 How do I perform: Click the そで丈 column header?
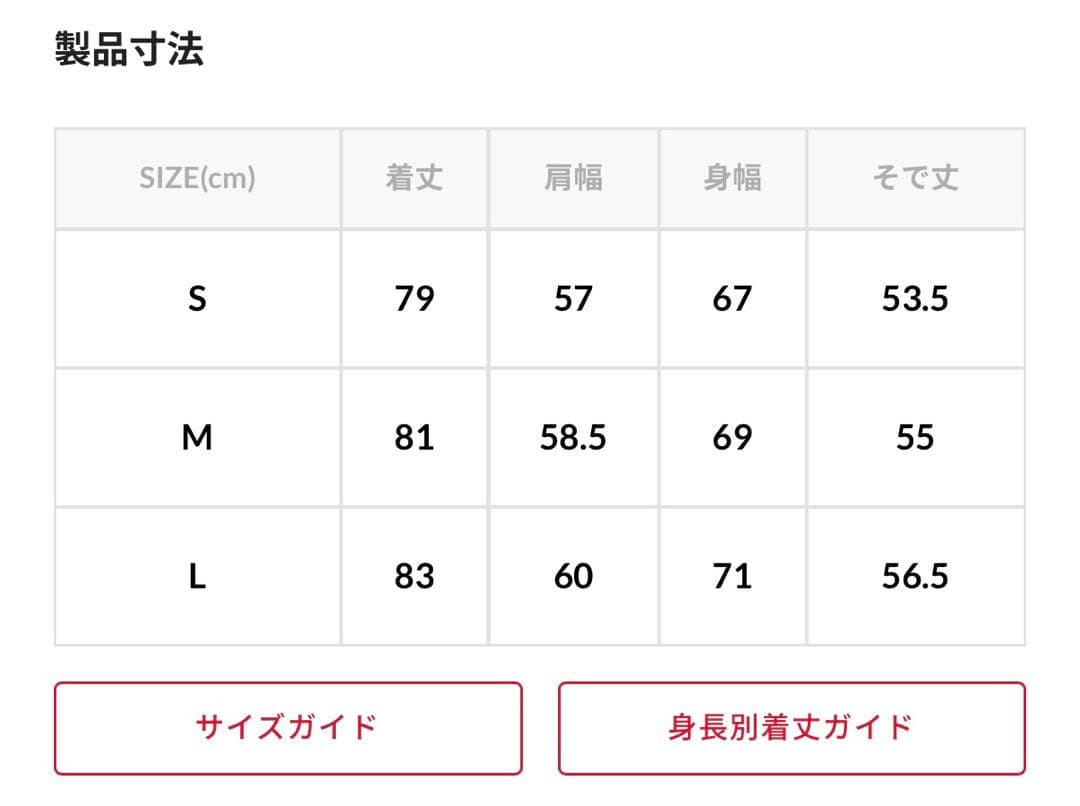916,178
